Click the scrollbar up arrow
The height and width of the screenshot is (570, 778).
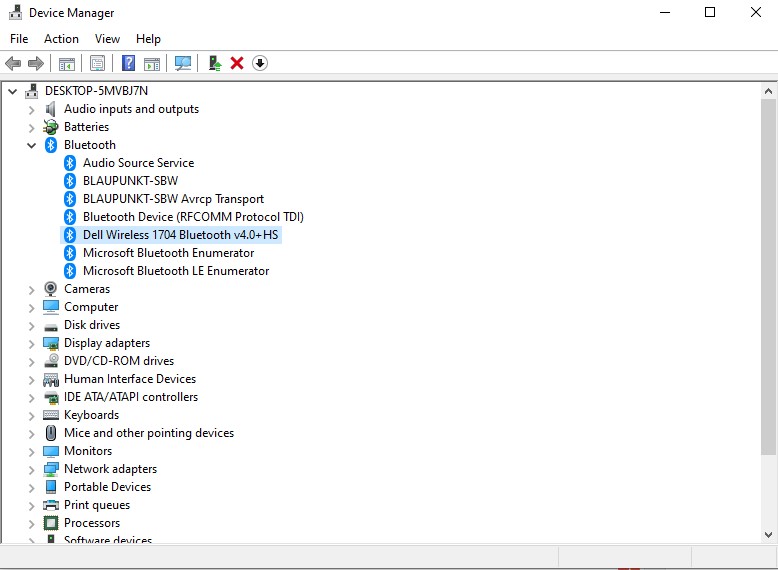pyautogui.click(x=768, y=91)
